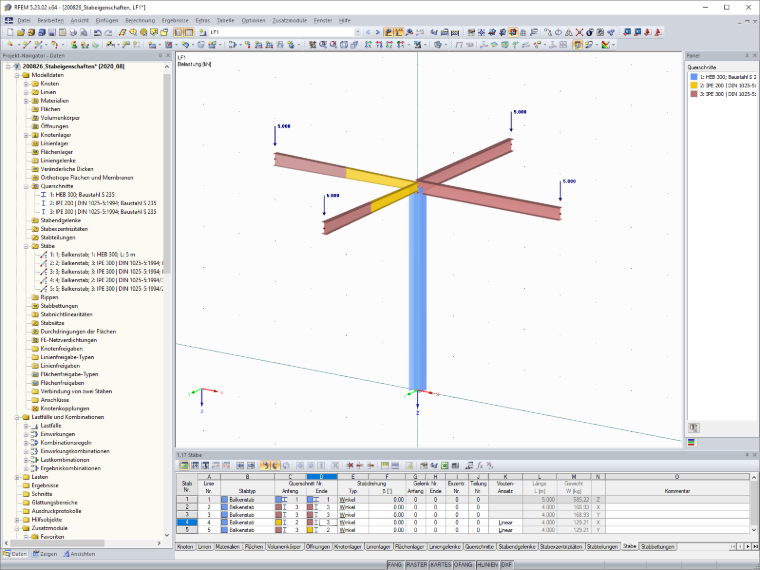Click the rainbow color scale toolbar icon
This screenshot has width=760, height=570.
(605, 45)
